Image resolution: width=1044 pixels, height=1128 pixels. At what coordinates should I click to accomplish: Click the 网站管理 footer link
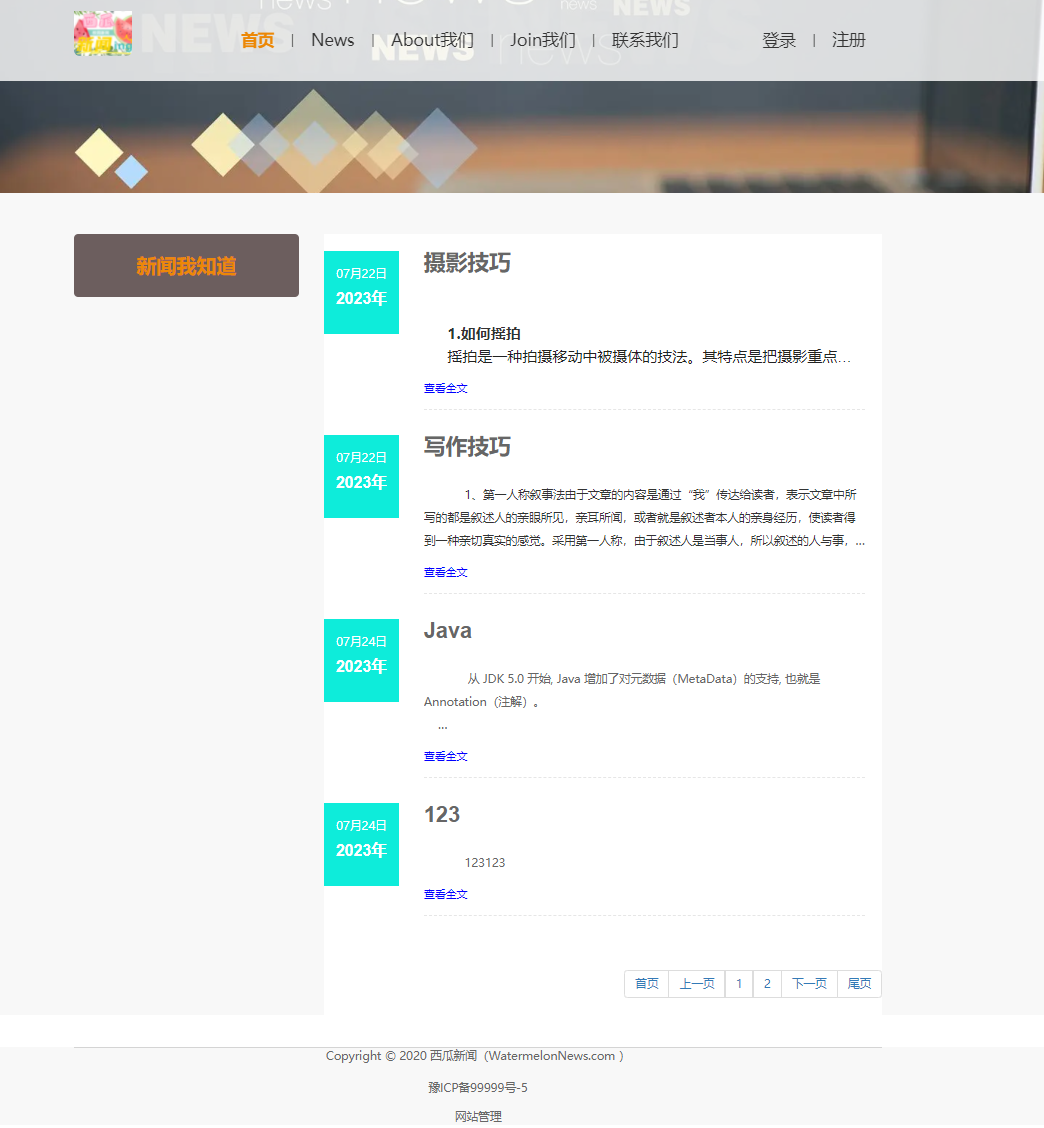click(478, 1117)
